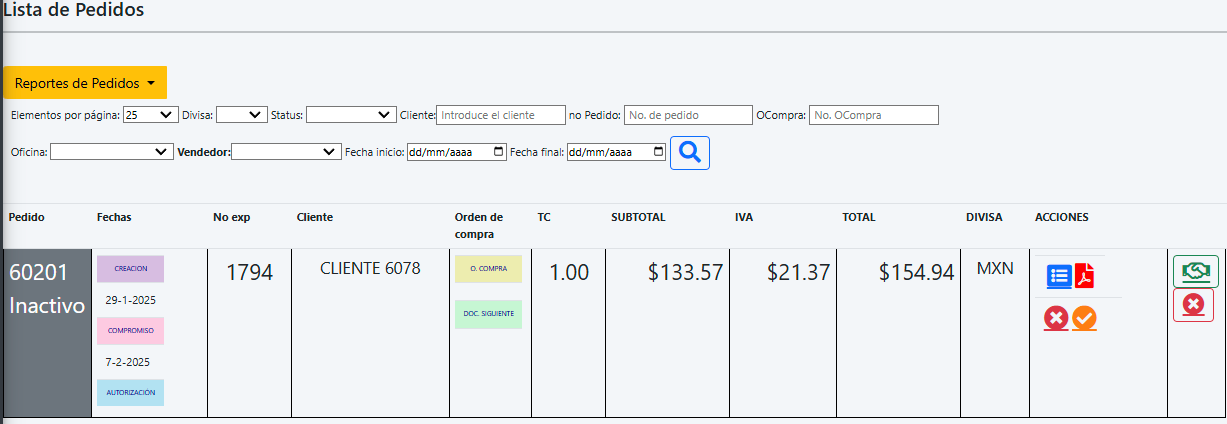The width and height of the screenshot is (1227, 424).
Task: Click the magnifier search button
Action: point(689,153)
